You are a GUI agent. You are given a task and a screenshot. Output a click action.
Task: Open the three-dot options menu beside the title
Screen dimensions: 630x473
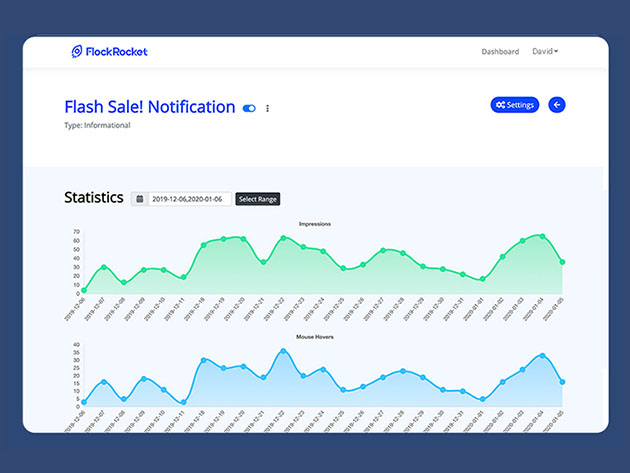267,108
